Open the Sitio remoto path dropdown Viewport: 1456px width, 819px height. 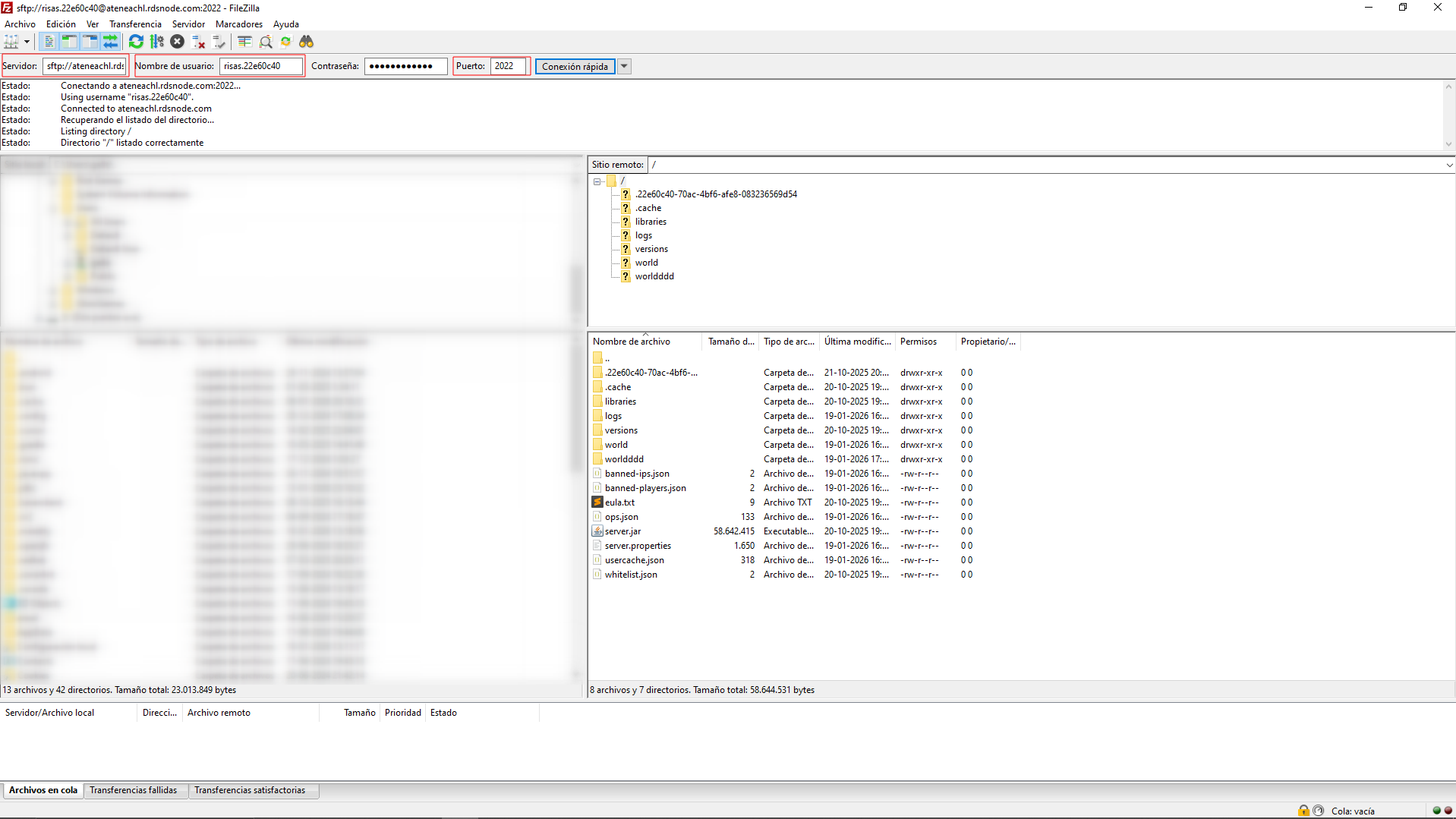point(1448,165)
